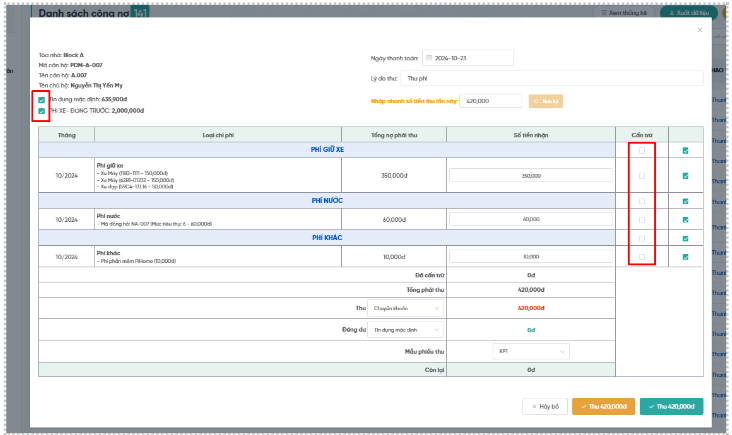Screen dimensions: 732x435
Task: Click the orange 'Thu 420,000đ' button
Action: pos(603,407)
